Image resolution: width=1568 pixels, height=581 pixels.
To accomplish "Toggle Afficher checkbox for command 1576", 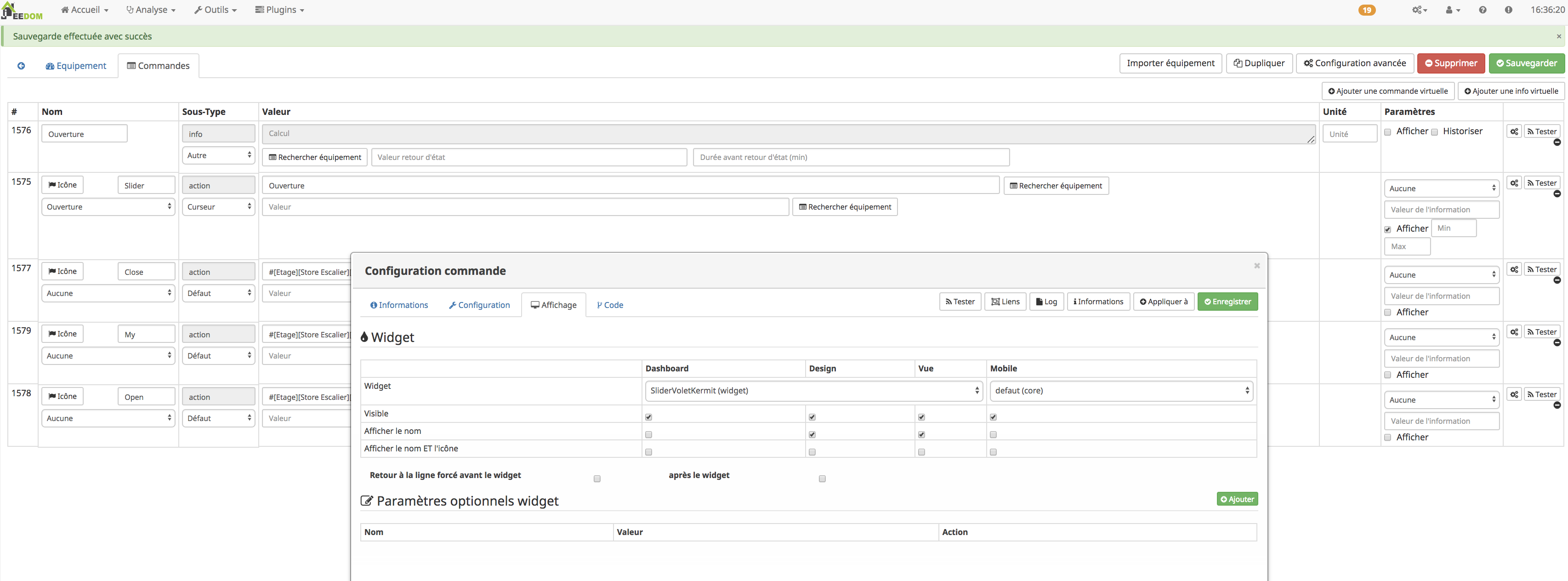I will tap(1388, 132).
